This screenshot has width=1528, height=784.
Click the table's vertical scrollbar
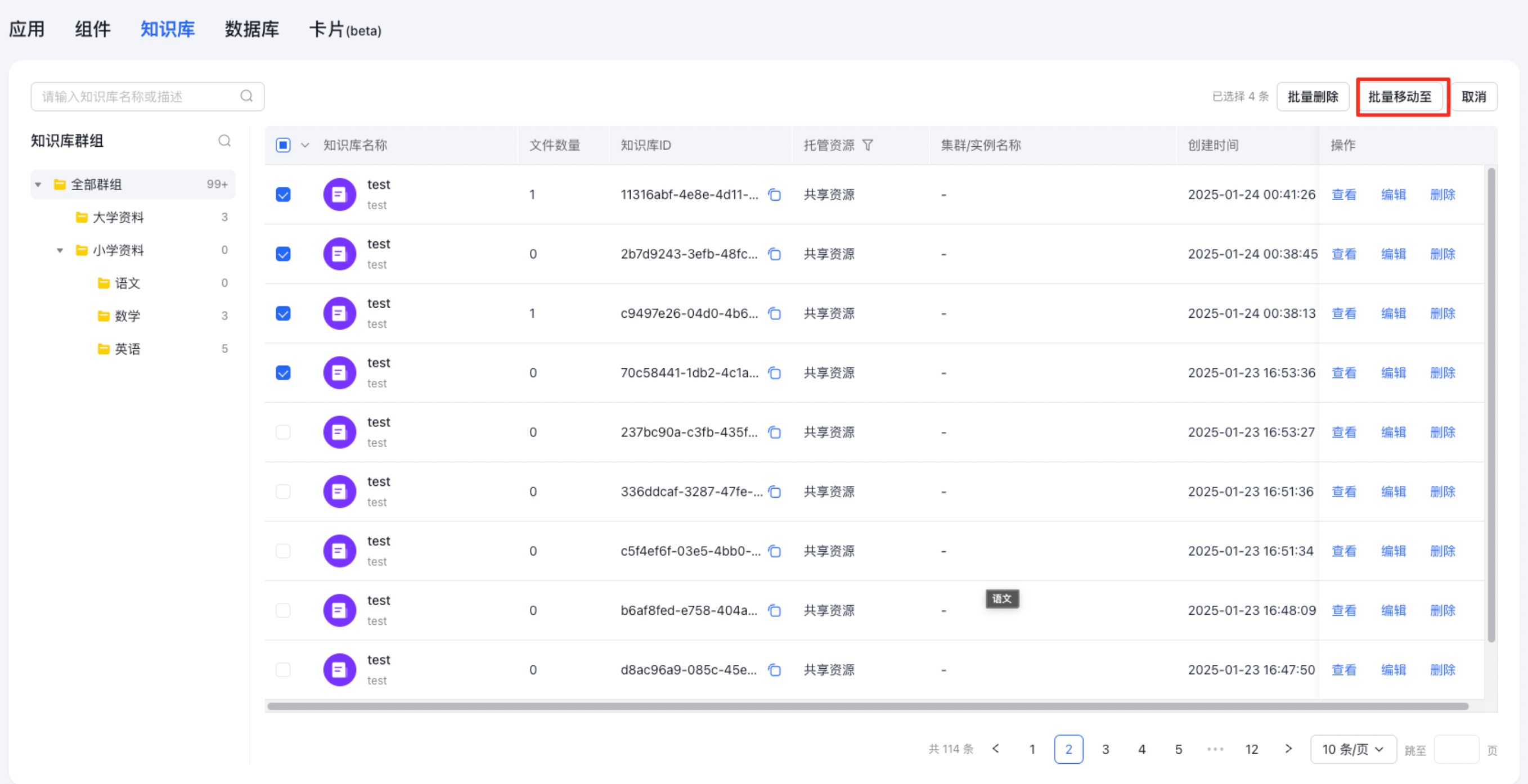pyautogui.click(x=1491, y=404)
